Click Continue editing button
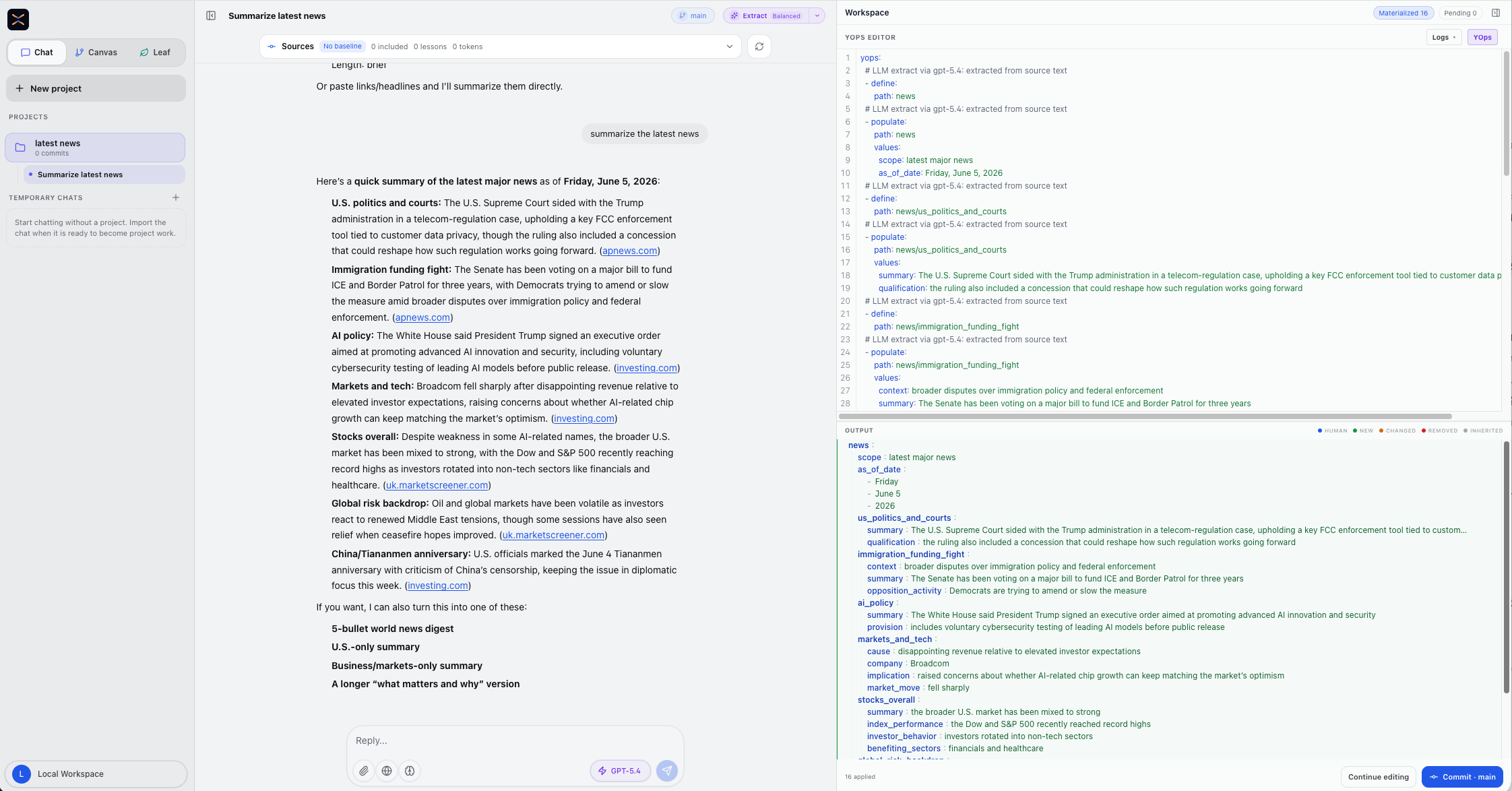 [1378, 777]
